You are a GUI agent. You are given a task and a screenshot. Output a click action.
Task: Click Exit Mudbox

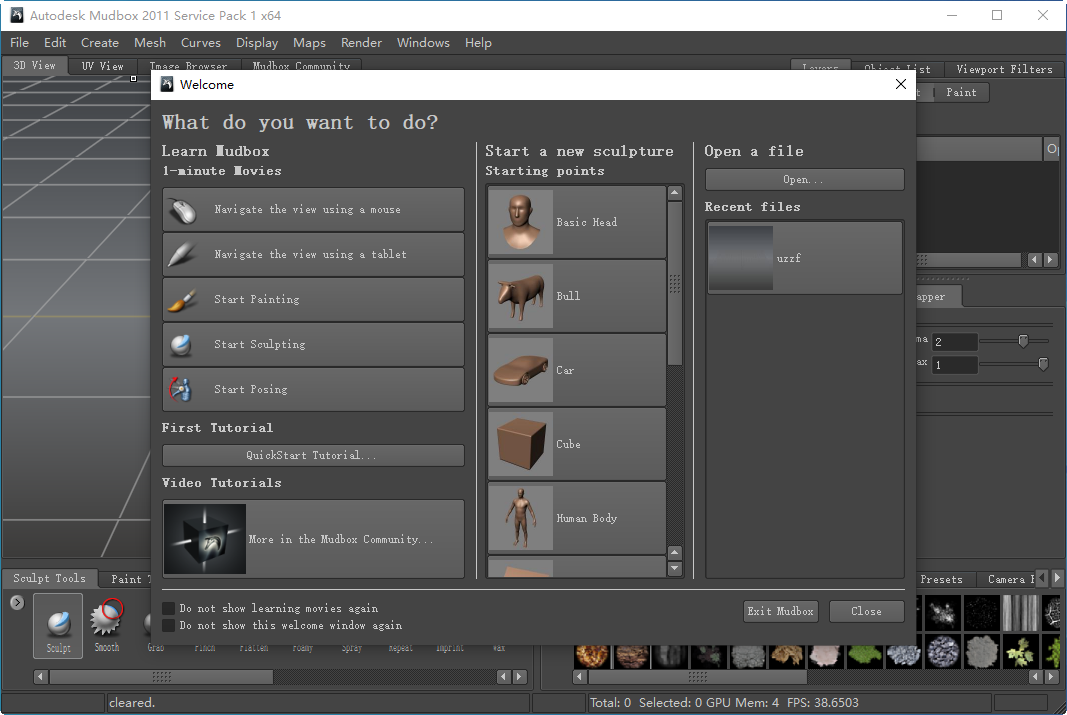coord(781,611)
